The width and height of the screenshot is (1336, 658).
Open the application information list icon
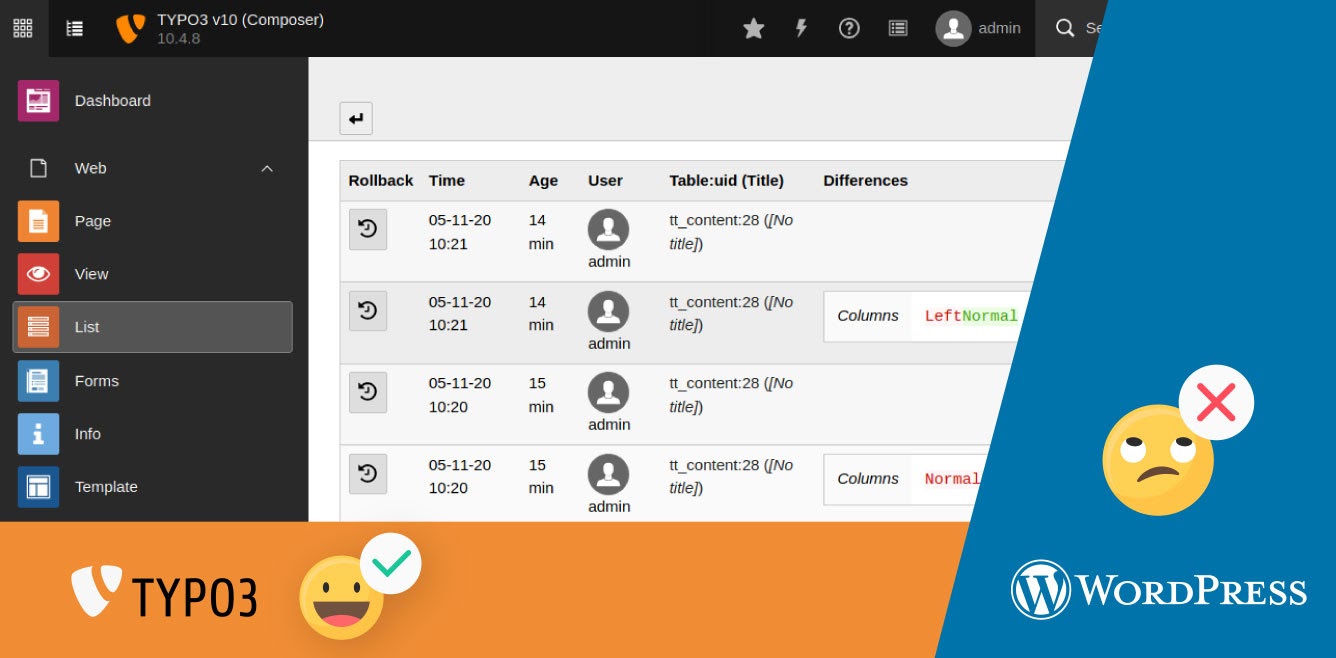pos(898,28)
